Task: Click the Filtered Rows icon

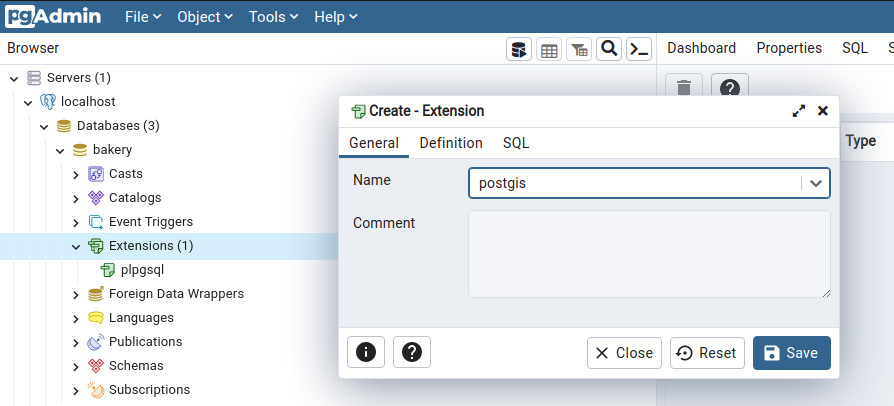Action: (x=579, y=49)
